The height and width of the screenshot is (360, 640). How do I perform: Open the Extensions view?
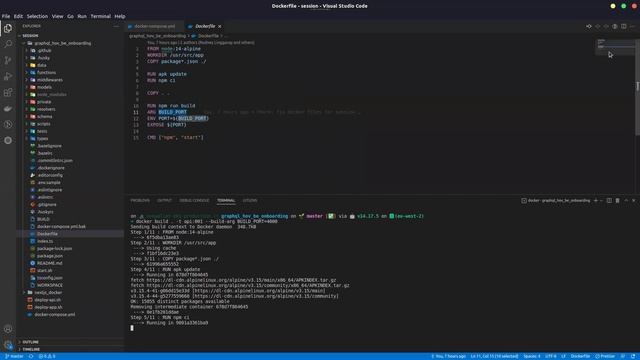tap(8, 92)
